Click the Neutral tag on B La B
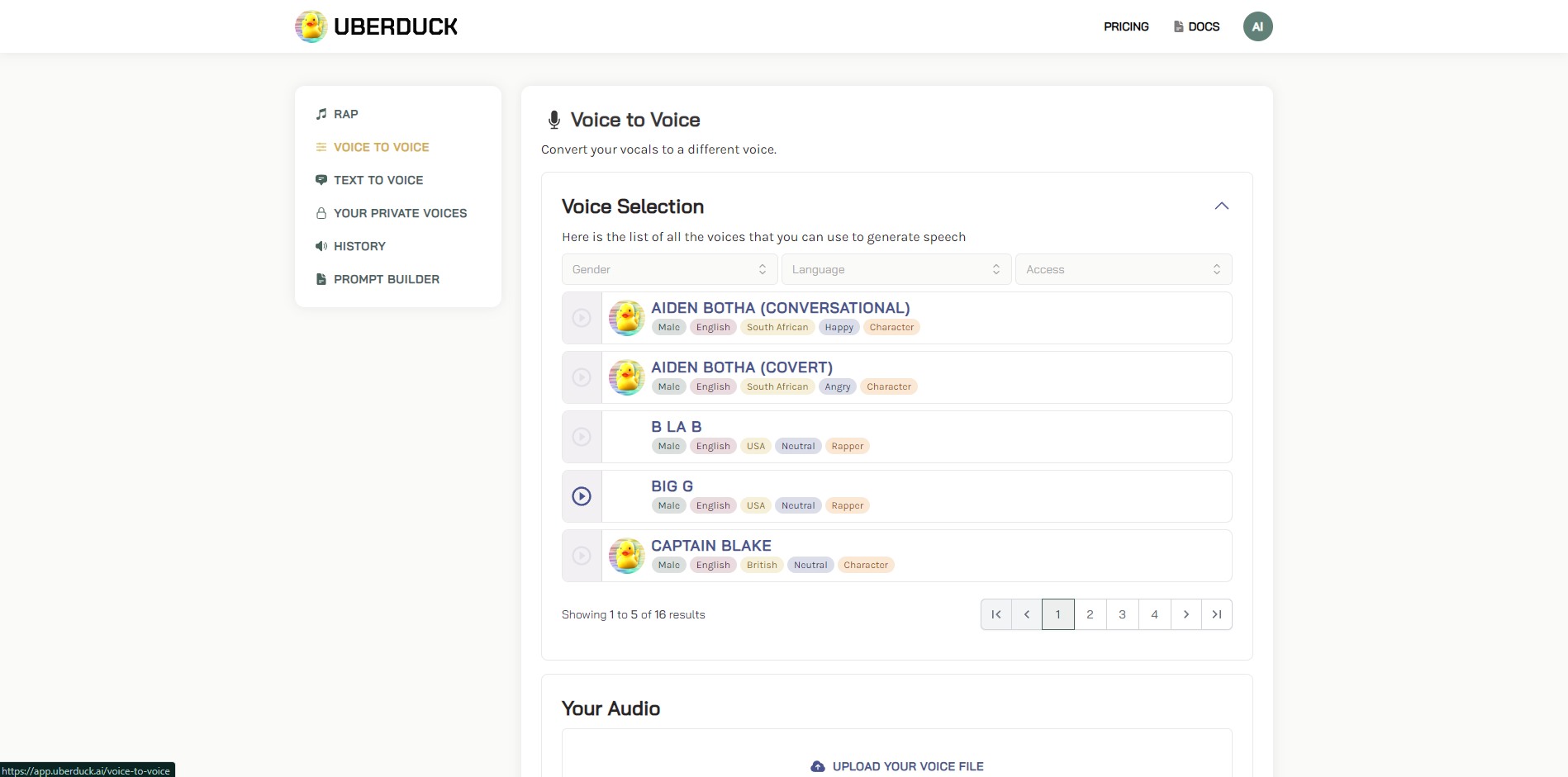Screen dimensions: 1568x777 click(798, 446)
